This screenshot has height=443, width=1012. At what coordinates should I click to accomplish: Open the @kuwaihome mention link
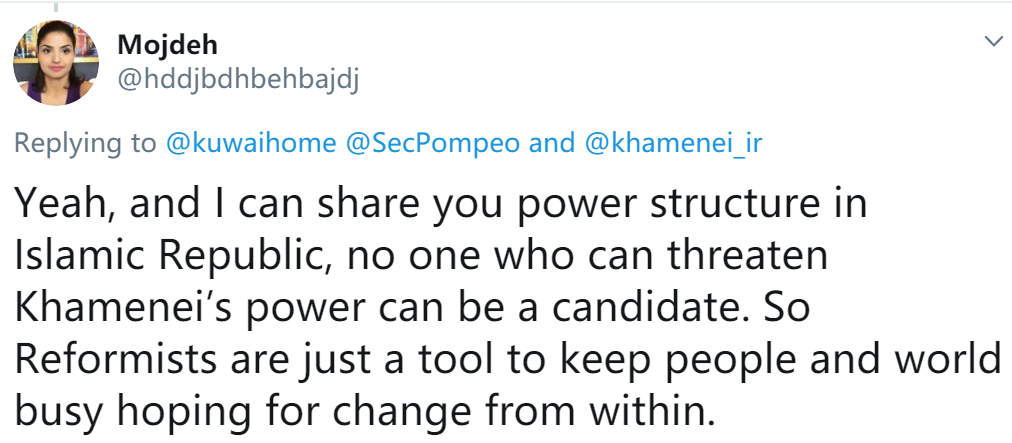250,143
